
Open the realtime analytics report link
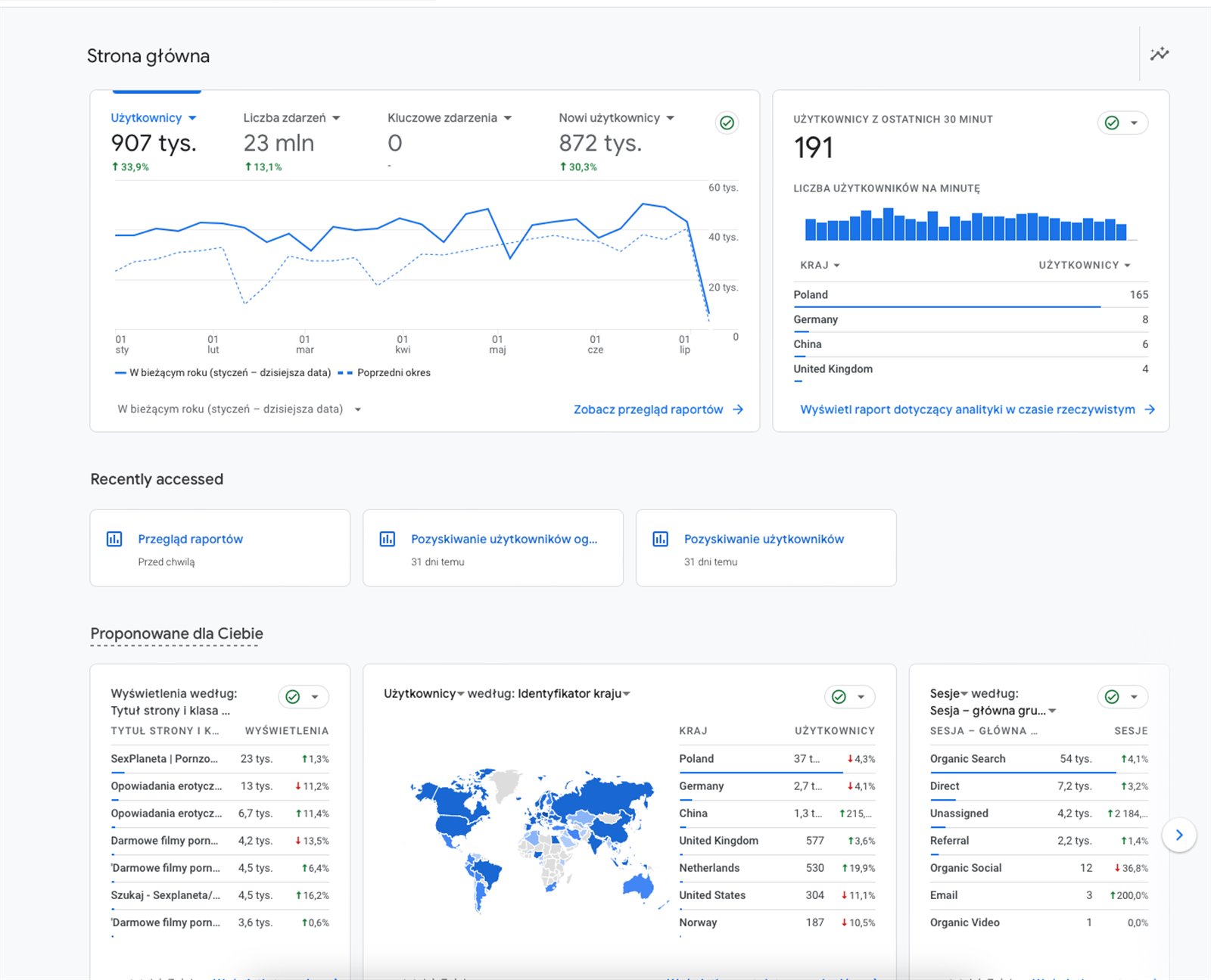tap(976, 409)
